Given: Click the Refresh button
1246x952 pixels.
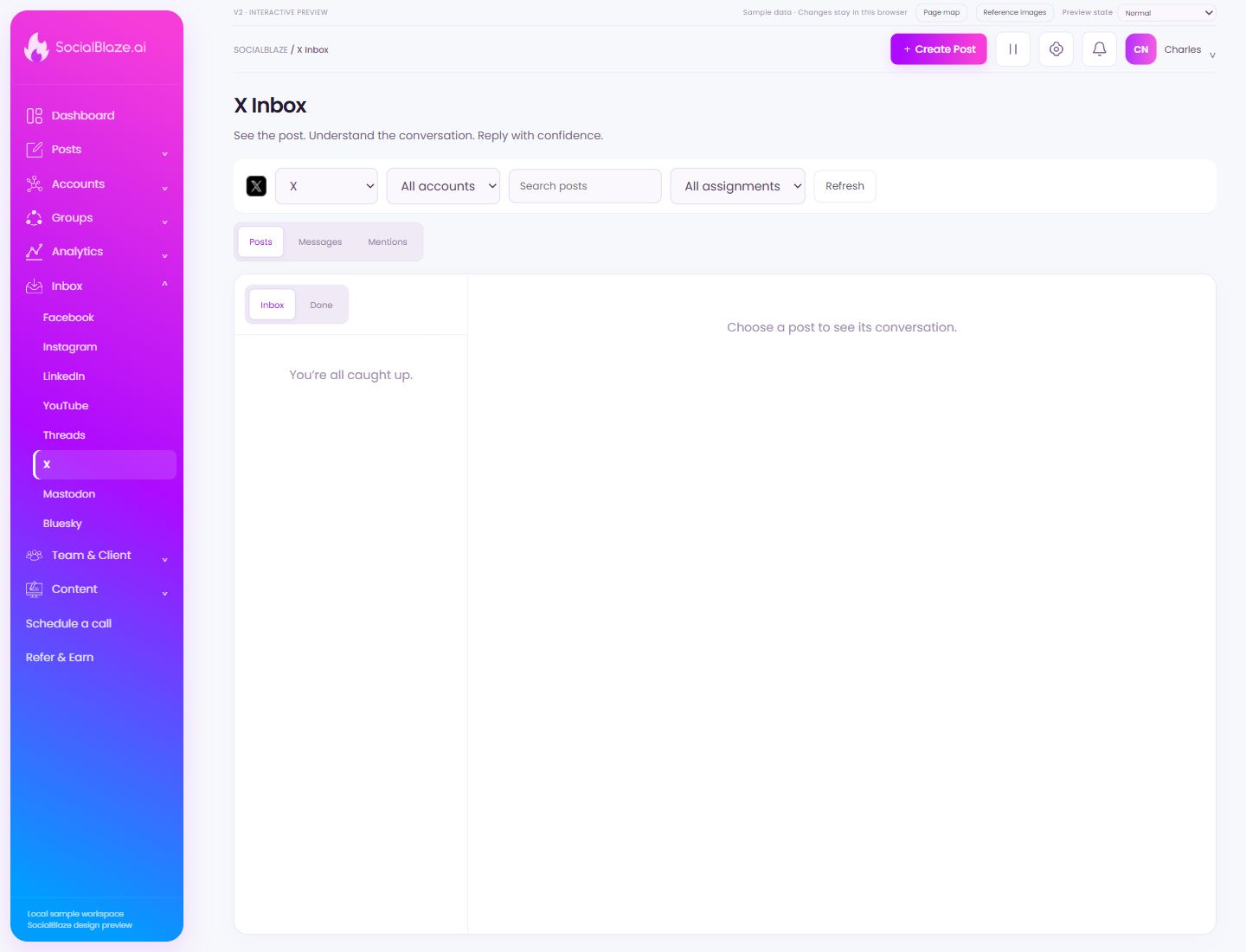Looking at the screenshot, I should [x=845, y=186].
